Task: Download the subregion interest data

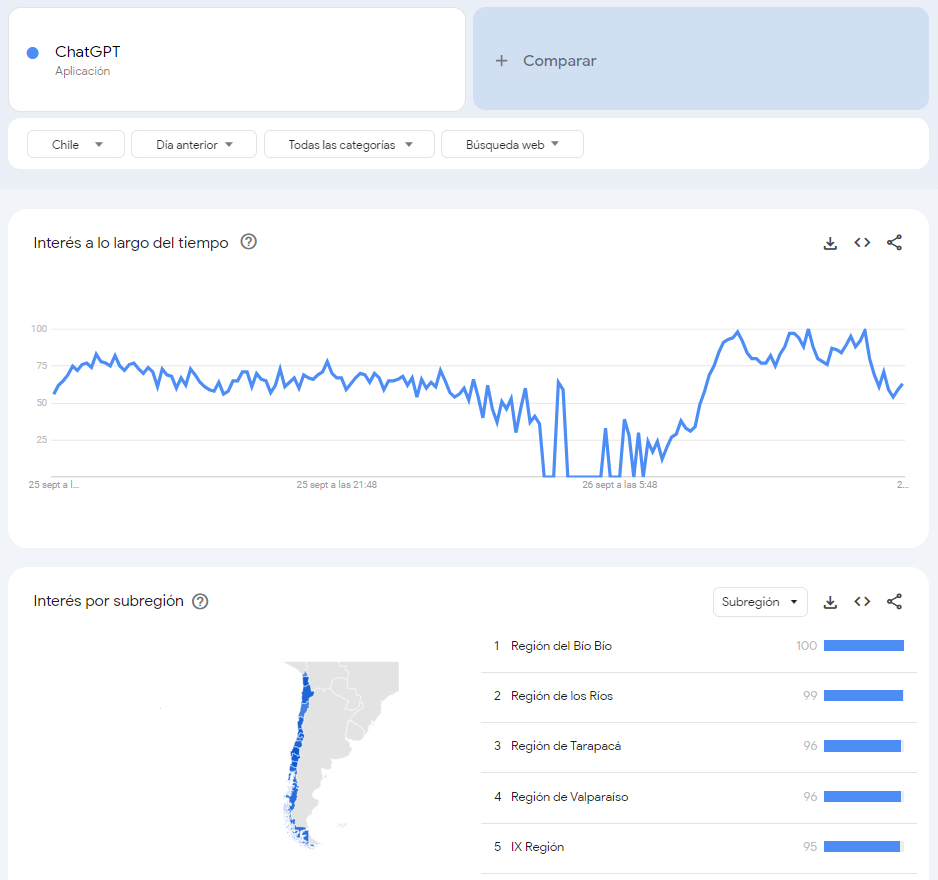Action: click(830, 602)
